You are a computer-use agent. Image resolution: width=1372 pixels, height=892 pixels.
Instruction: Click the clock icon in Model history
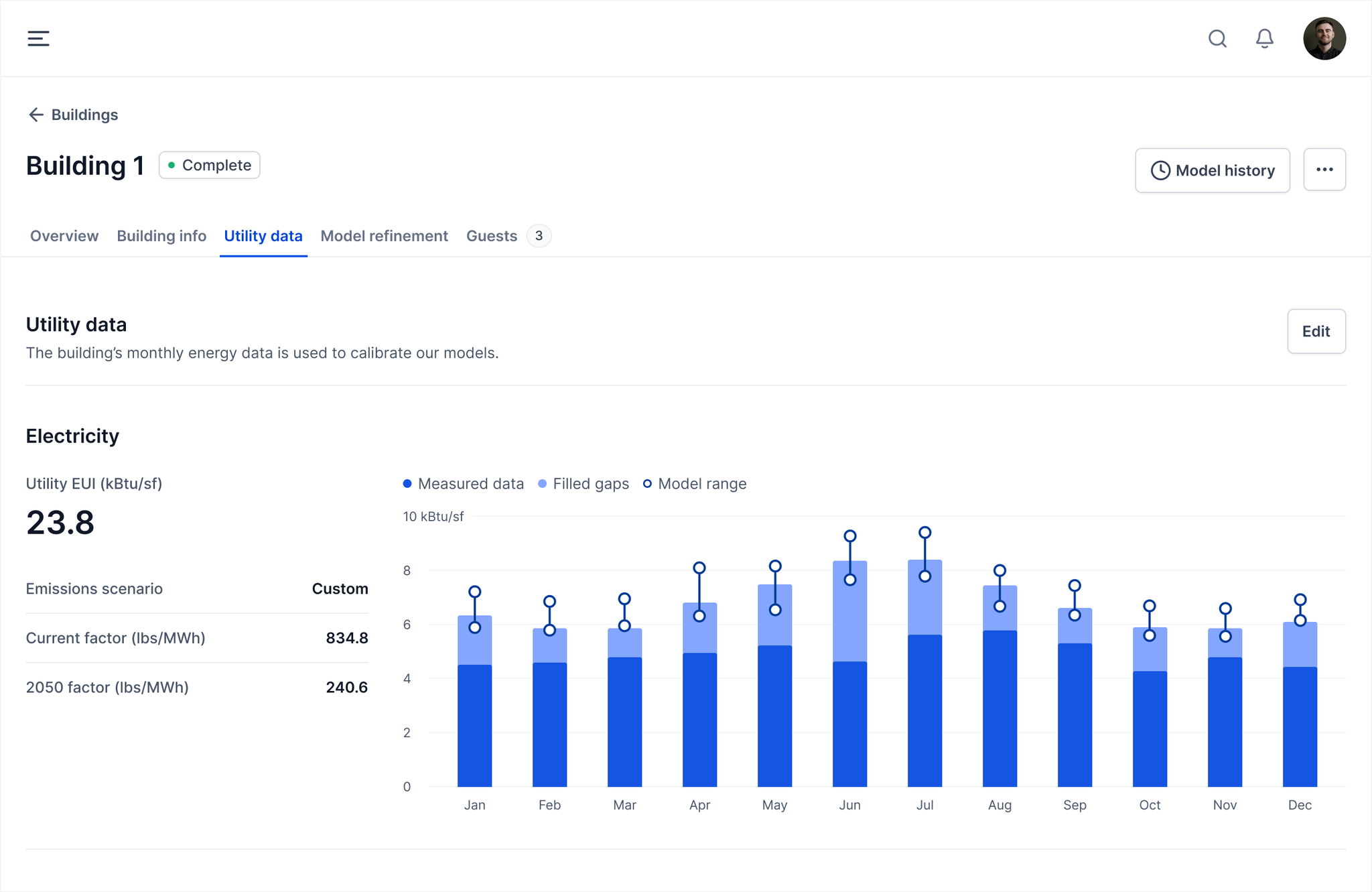(x=1160, y=171)
